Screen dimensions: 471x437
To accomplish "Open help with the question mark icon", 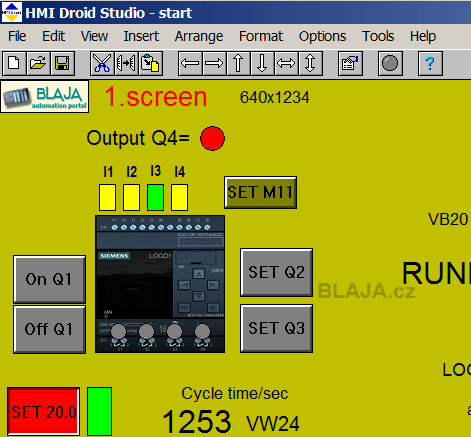I will tap(430, 63).
